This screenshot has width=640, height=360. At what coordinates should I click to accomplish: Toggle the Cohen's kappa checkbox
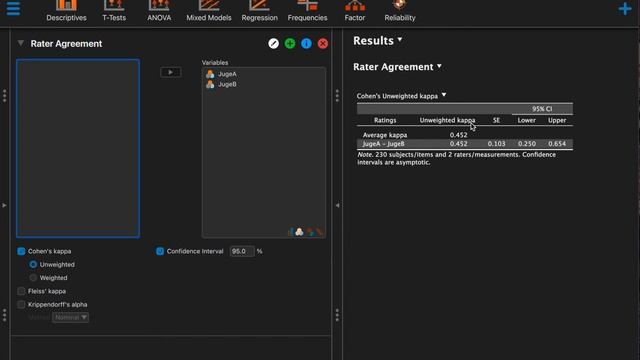(x=21, y=251)
